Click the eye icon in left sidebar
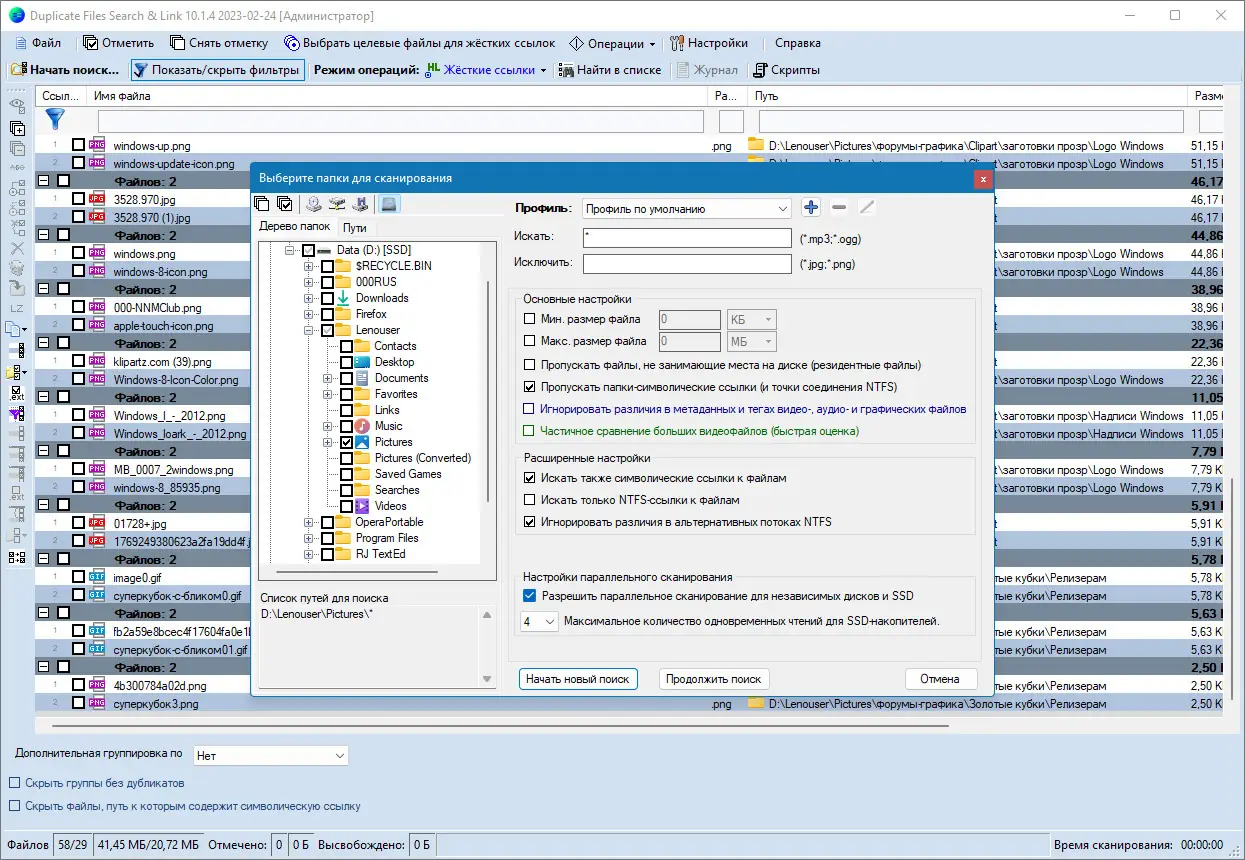This screenshot has width=1245, height=860. (17, 105)
